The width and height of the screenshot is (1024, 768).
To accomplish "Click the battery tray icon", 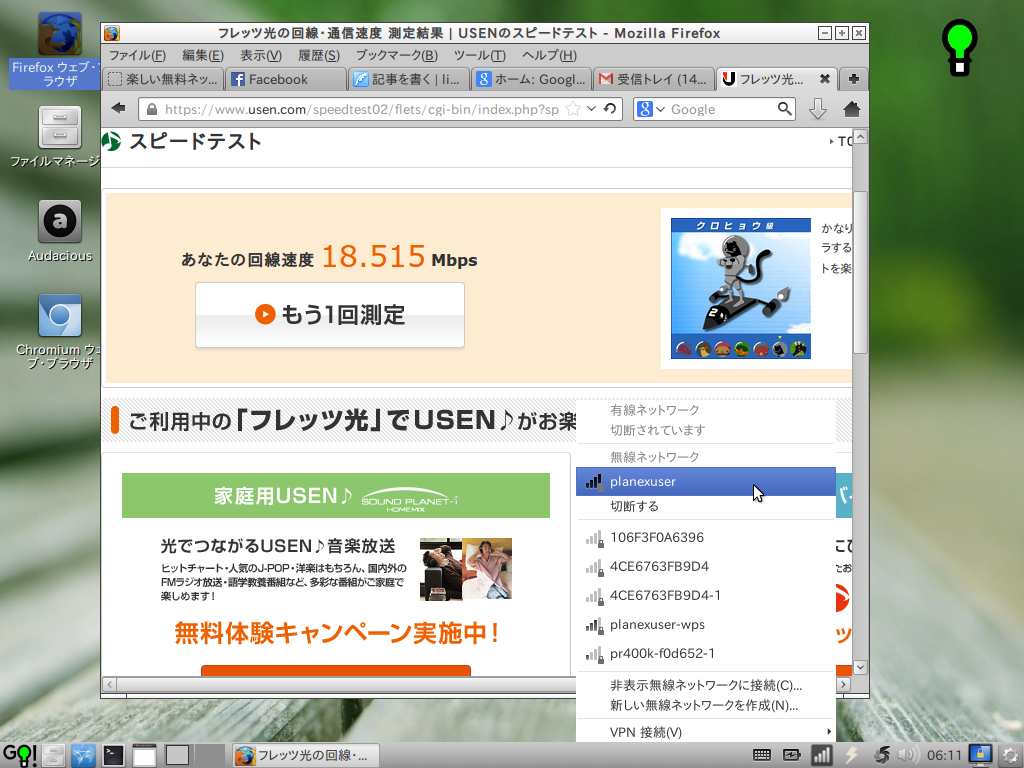I will pos(792,756).
